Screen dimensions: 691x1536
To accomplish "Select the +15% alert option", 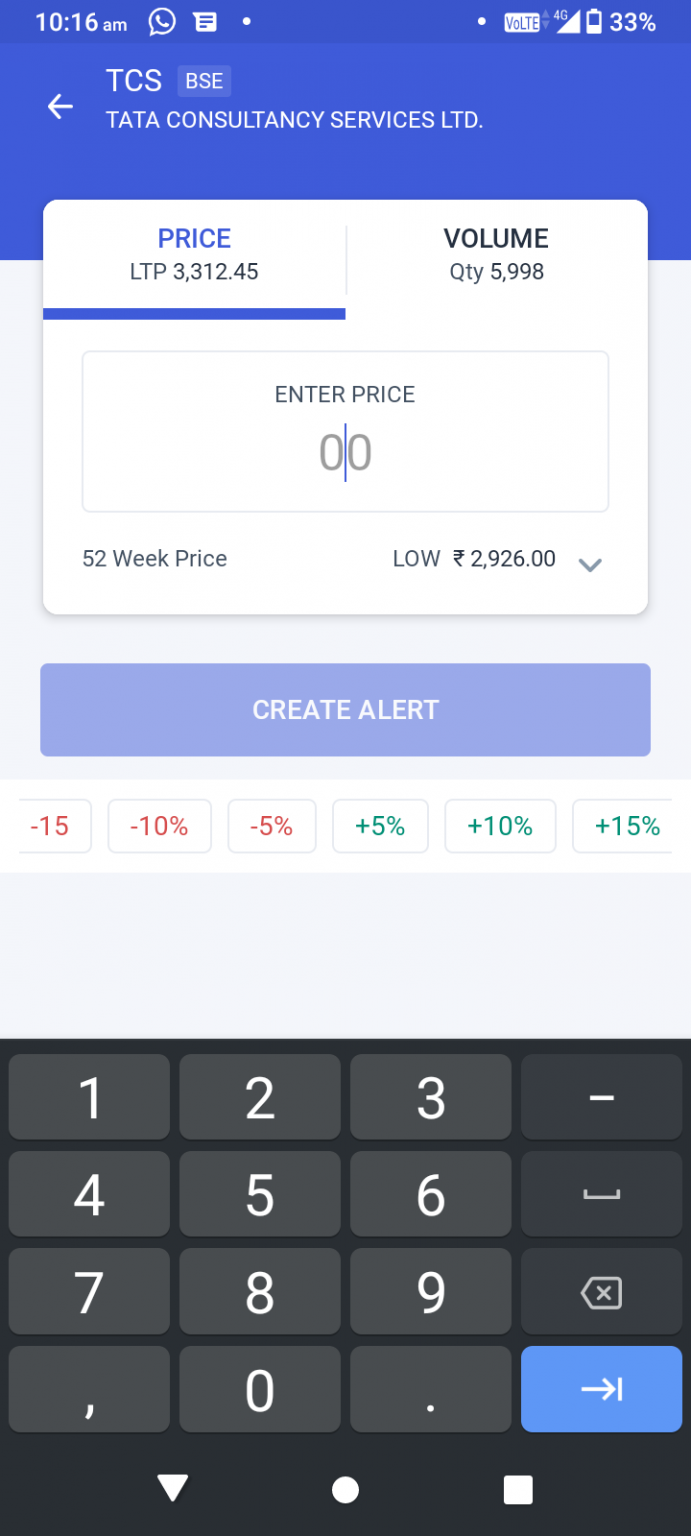I will [625, 826].
